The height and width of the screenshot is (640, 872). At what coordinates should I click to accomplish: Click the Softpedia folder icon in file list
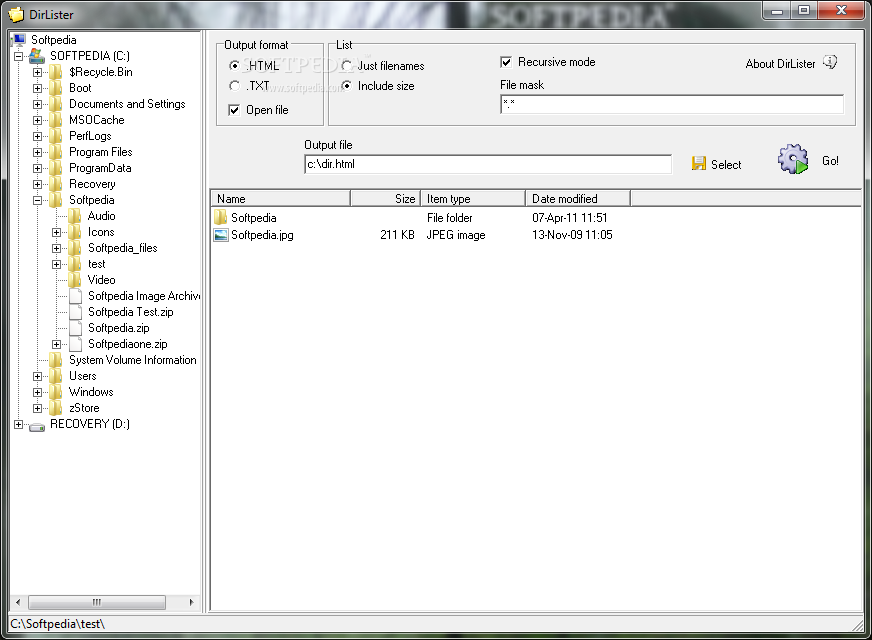pyautogui.click(x=221, y=217)
